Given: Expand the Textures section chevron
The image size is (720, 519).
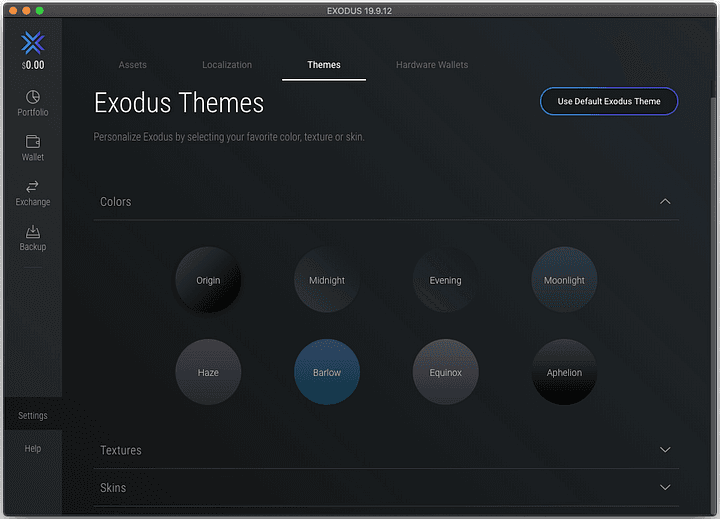Looking at the screenshot, I should [665, 450].
